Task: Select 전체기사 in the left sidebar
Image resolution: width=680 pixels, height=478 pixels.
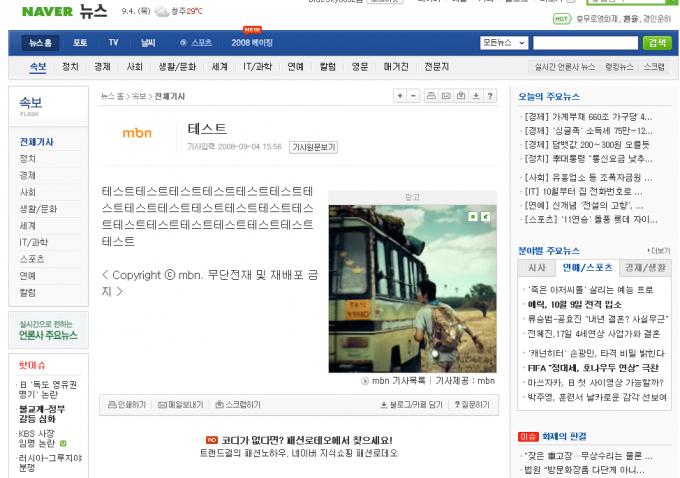Action: [36, 142]
